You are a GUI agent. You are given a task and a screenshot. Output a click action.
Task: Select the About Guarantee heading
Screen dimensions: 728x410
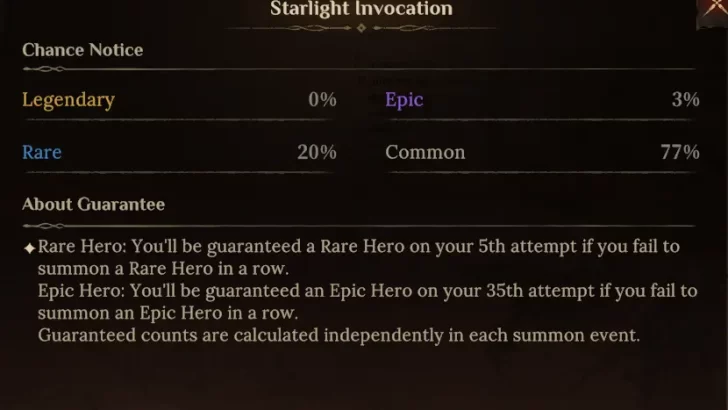[x=93, y=204]
